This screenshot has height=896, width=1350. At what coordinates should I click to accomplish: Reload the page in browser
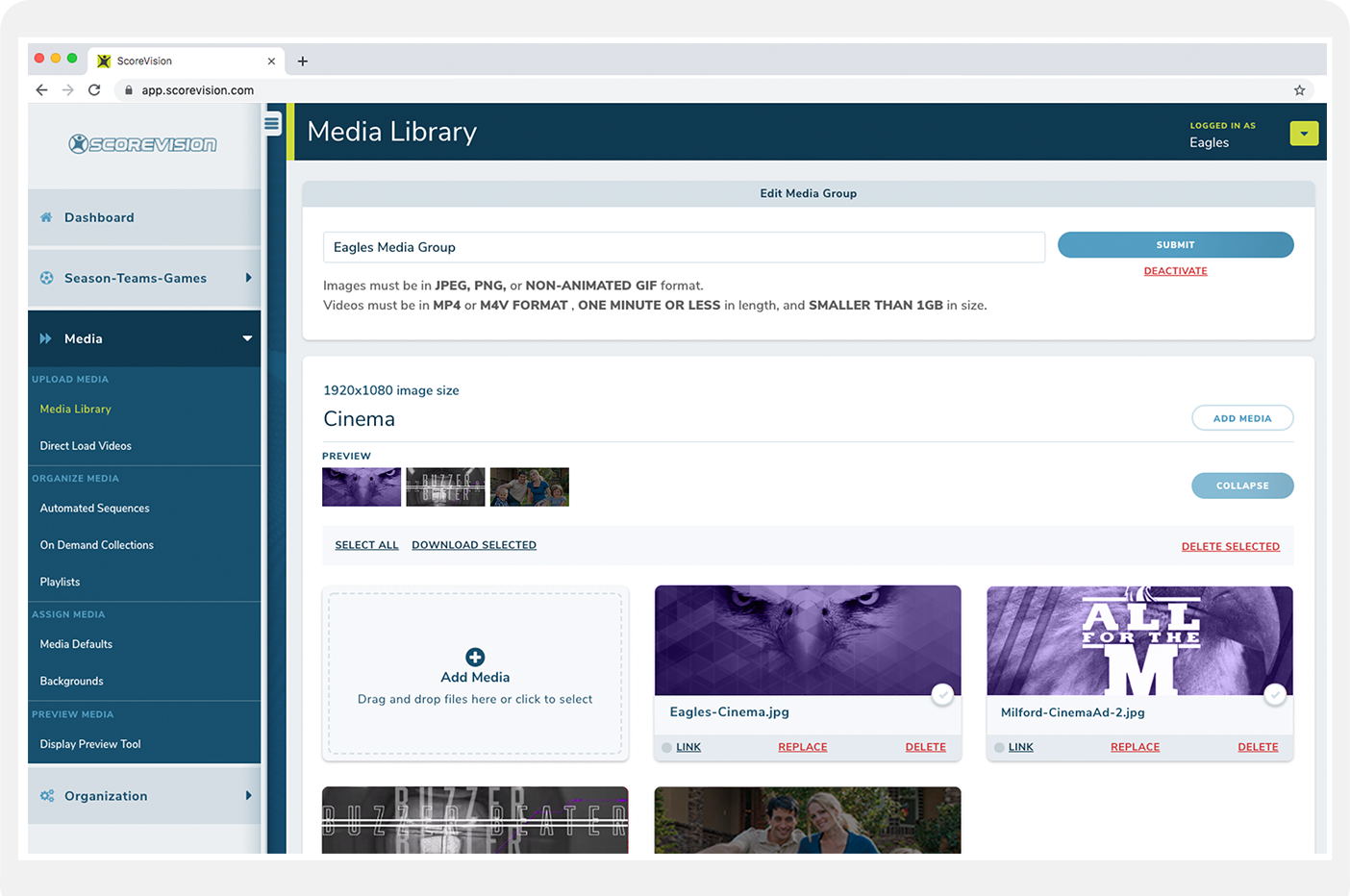pos(94,90)
